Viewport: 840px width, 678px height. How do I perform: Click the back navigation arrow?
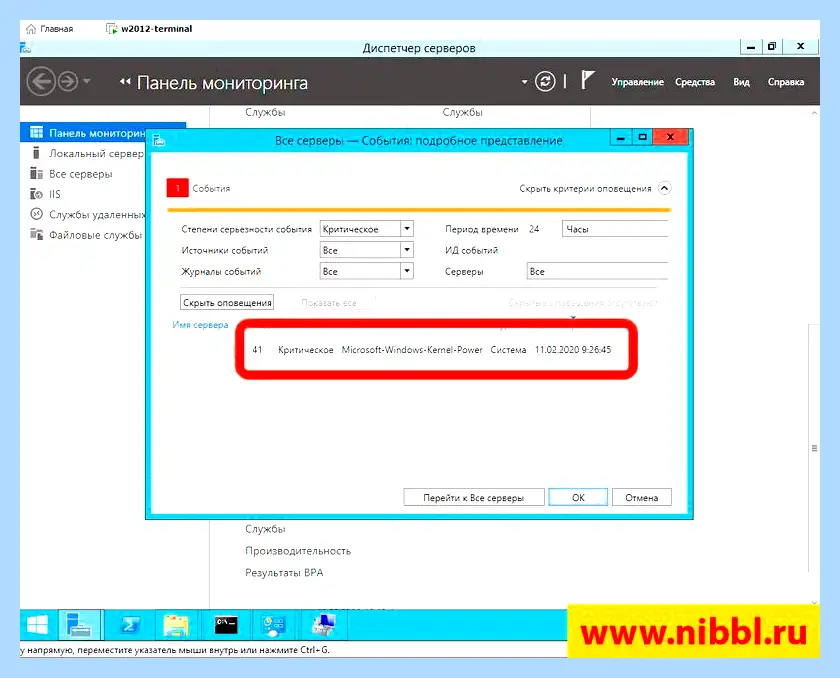pos(41,82)
